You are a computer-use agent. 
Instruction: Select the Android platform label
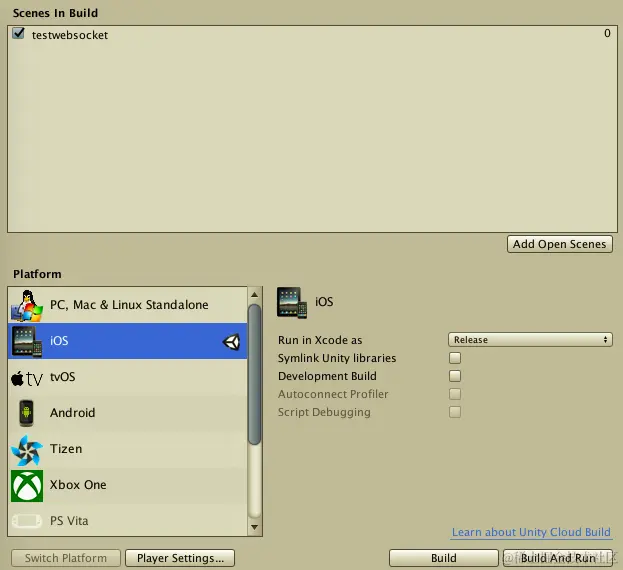coord(73,413)
